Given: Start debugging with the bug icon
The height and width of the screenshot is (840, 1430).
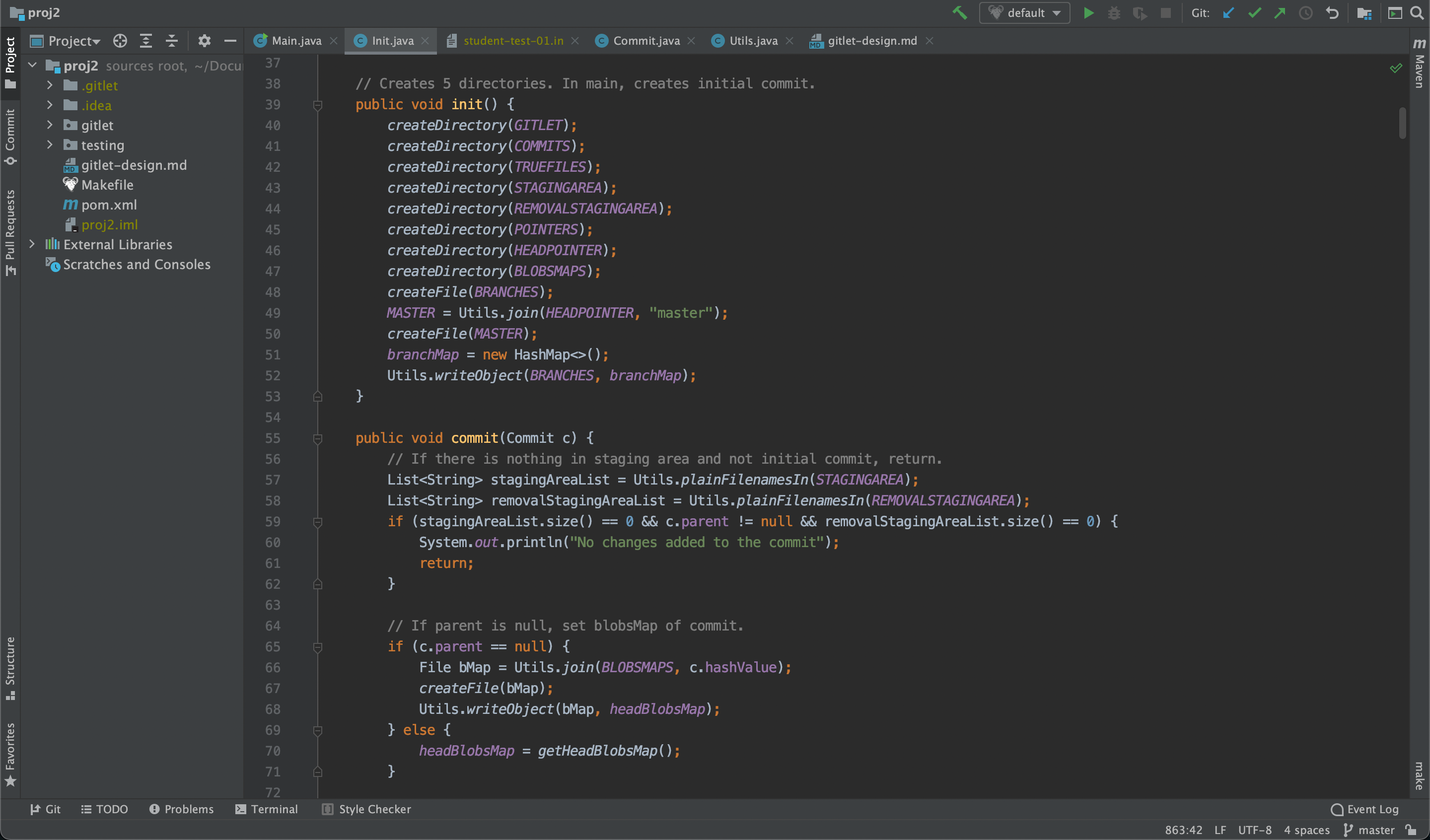Looking at the screenshot, I should coord(1114,12).
